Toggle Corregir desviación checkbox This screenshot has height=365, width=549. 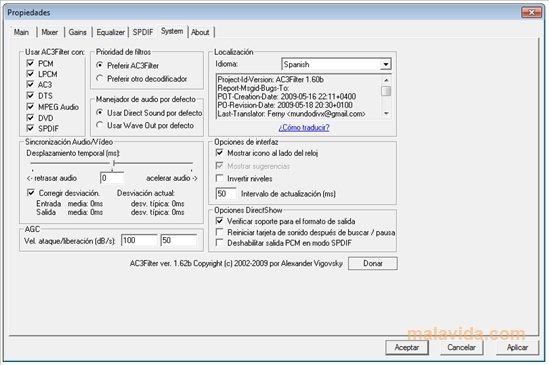31,193
